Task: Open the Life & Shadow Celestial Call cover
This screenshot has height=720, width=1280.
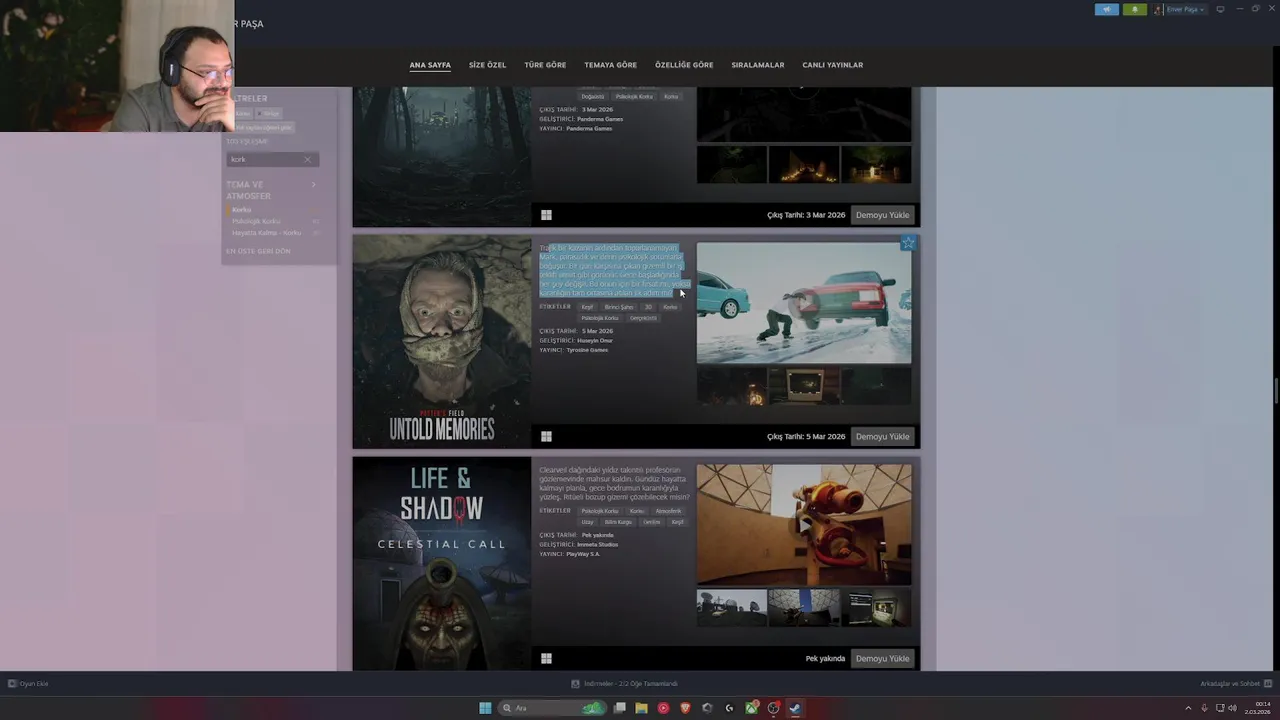Action: [x=442, y=564]
